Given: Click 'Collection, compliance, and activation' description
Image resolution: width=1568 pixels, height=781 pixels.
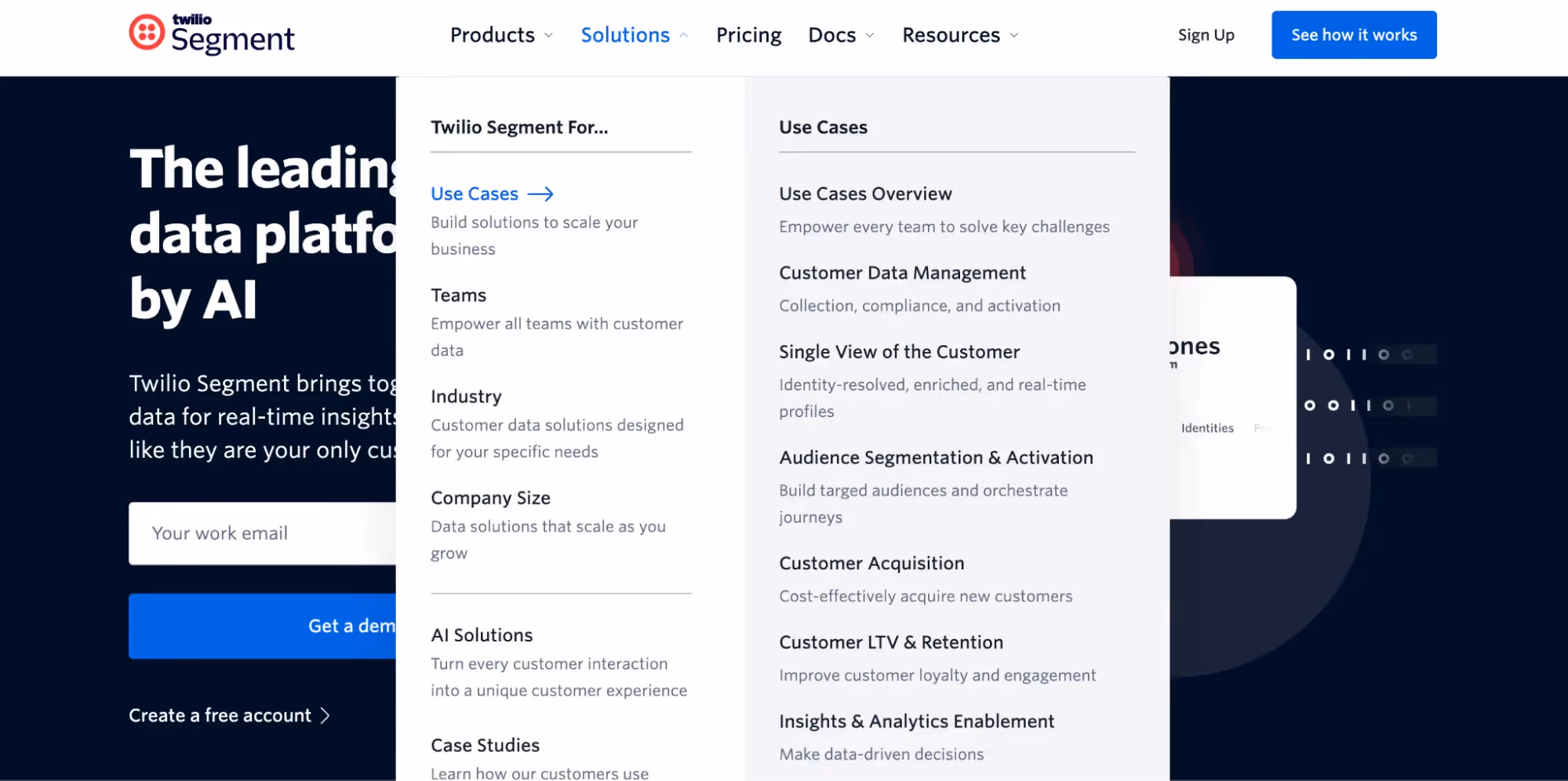Looking at the screenshot, I should (919, 306).
